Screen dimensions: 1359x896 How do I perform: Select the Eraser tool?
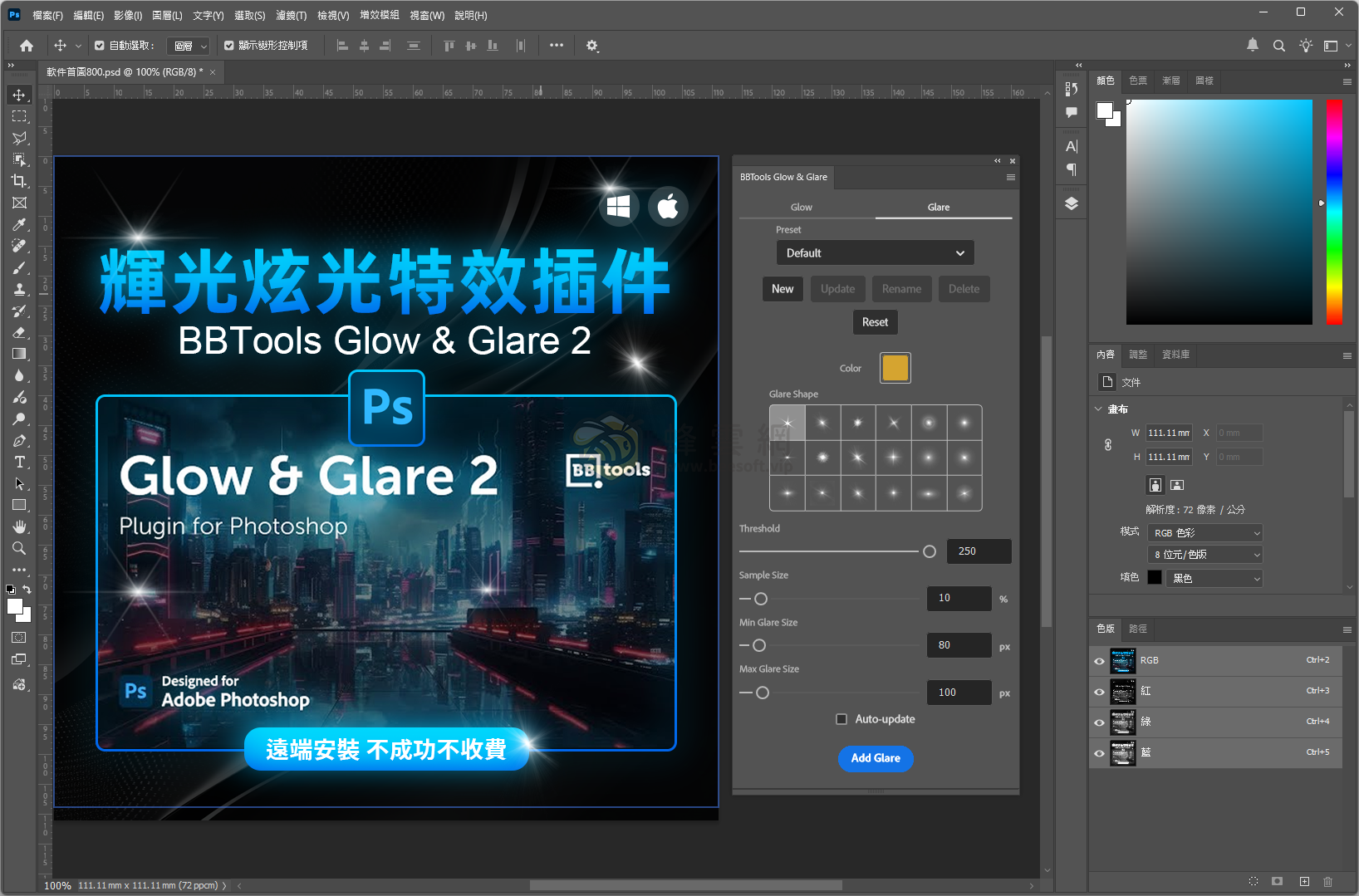pyautogui.click(x=19, y=332)
